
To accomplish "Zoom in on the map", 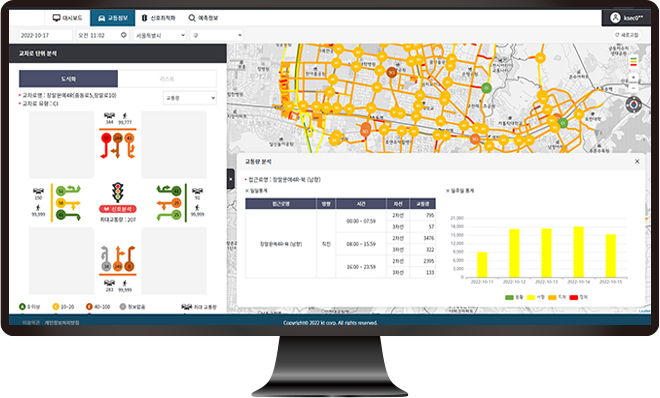I will coord(633,78).
